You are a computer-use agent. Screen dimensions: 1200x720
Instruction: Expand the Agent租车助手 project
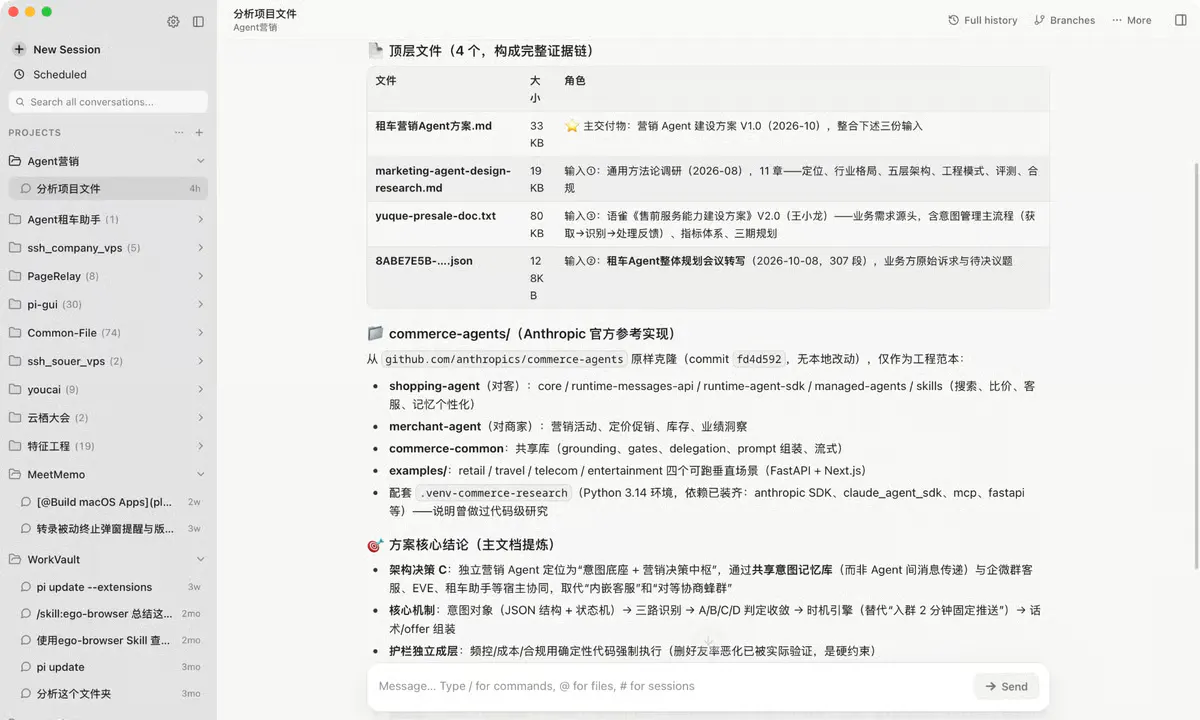[200, 219]
